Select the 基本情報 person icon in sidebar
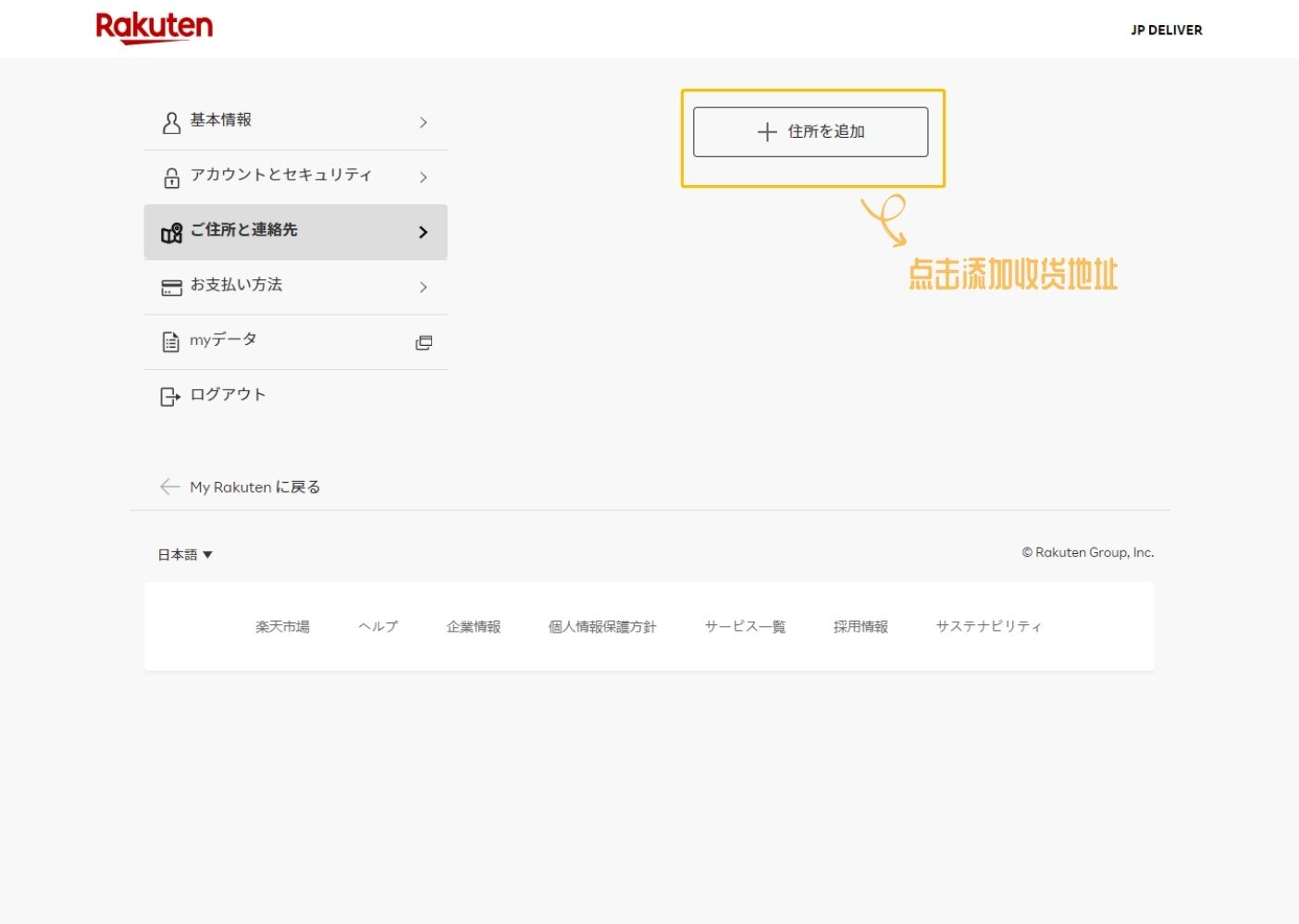 (x=171, y=121)
